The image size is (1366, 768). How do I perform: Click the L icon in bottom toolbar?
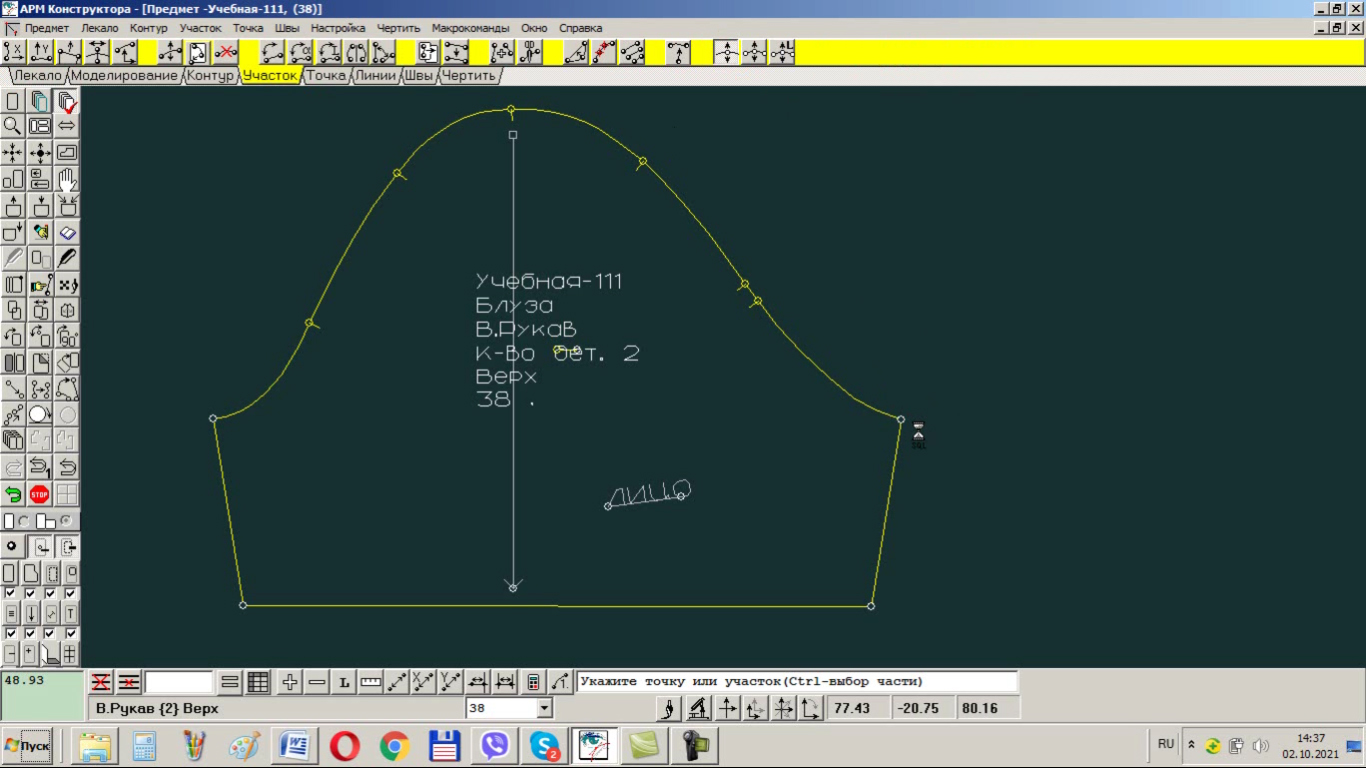coord(344,682)
